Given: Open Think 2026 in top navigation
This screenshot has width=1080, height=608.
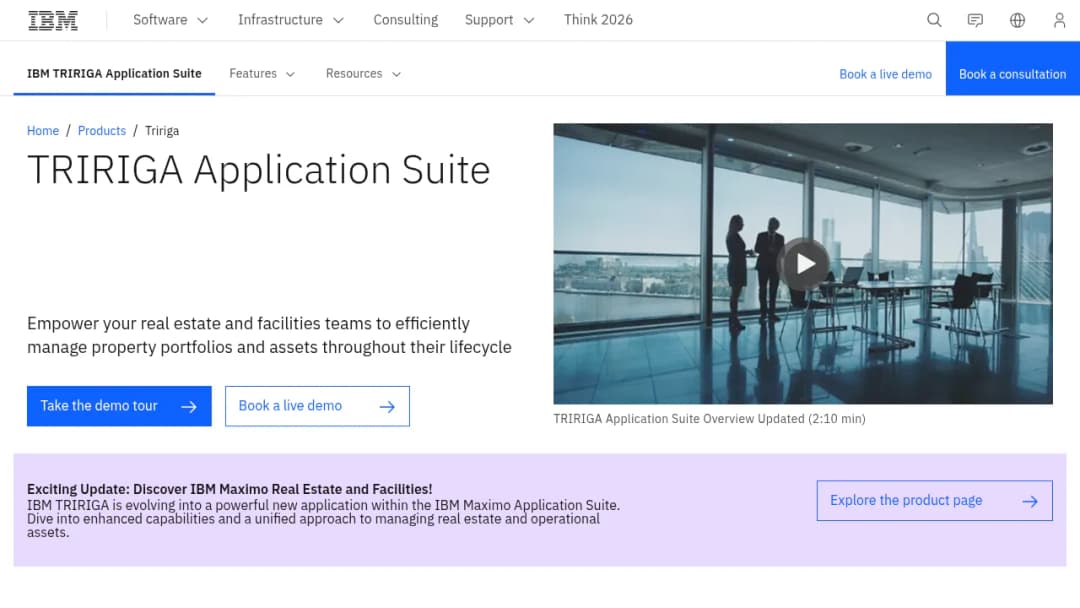Looking at the screenshot, I should click(598, 20).
